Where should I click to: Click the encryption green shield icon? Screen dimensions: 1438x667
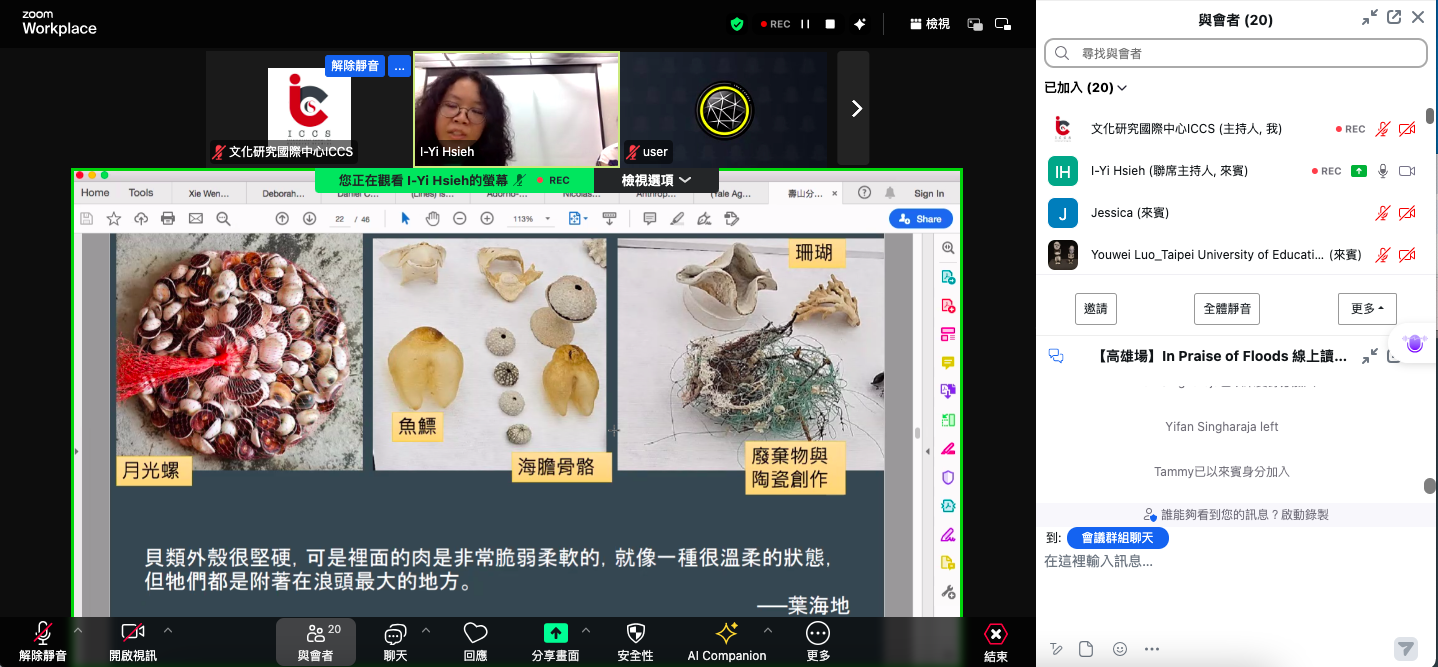tap(737, 24)
